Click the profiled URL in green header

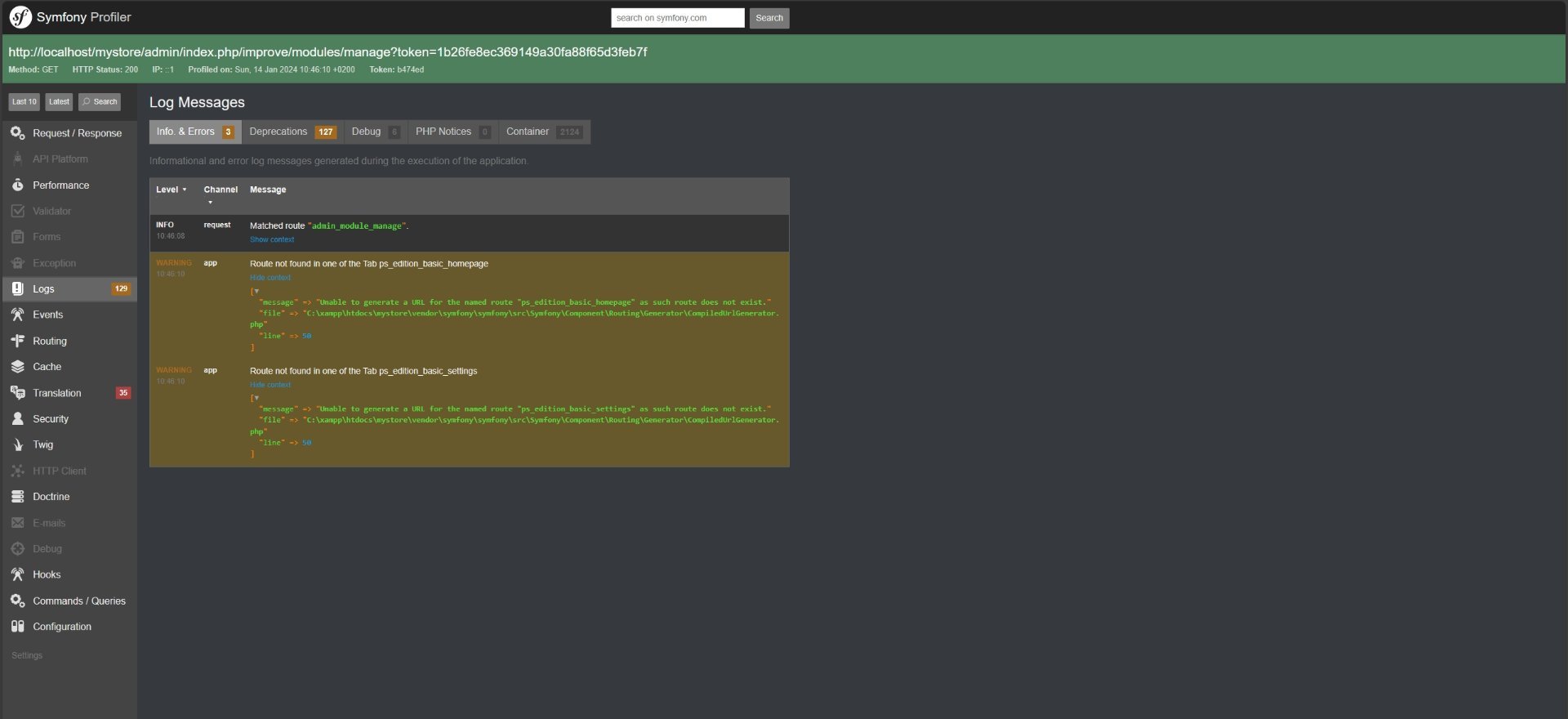point(327,51)
